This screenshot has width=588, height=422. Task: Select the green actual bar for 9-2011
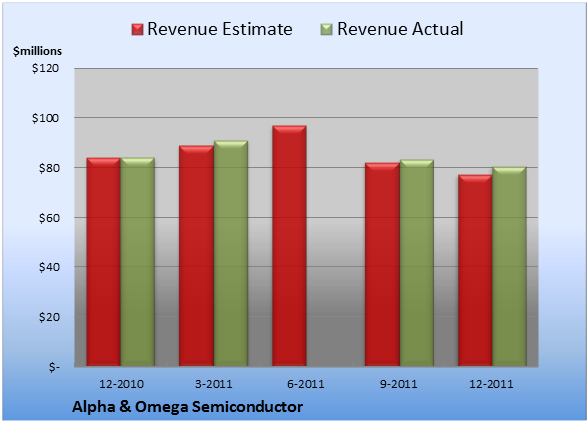coord(417,263)
